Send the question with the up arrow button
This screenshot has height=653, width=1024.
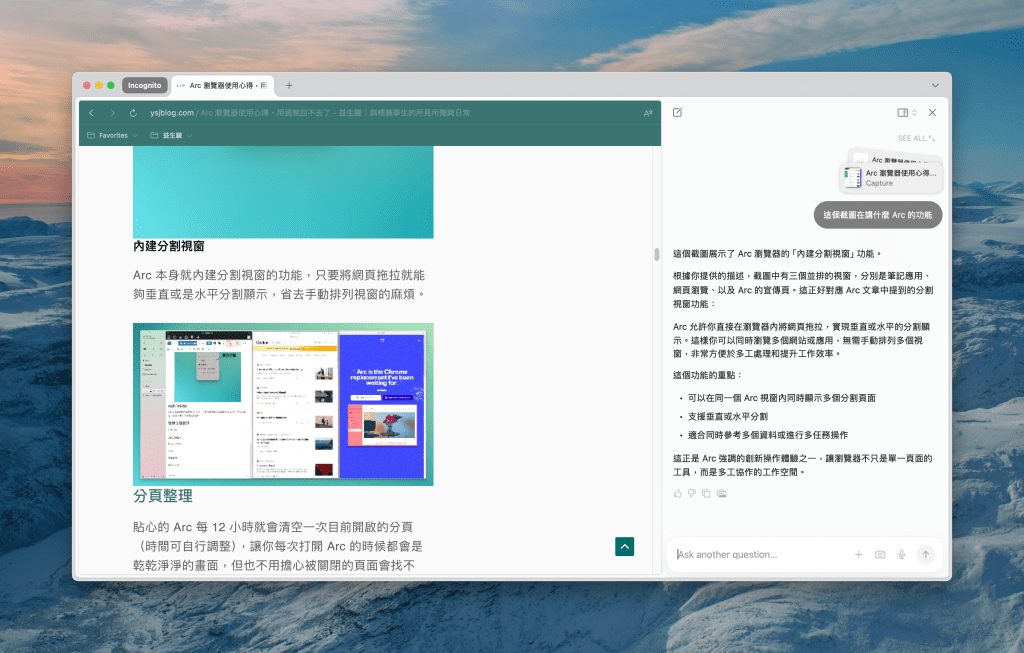(925, 554)
